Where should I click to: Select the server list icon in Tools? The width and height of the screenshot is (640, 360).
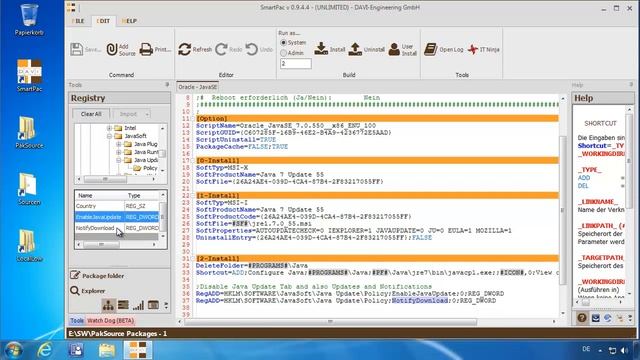pos(123,305)
